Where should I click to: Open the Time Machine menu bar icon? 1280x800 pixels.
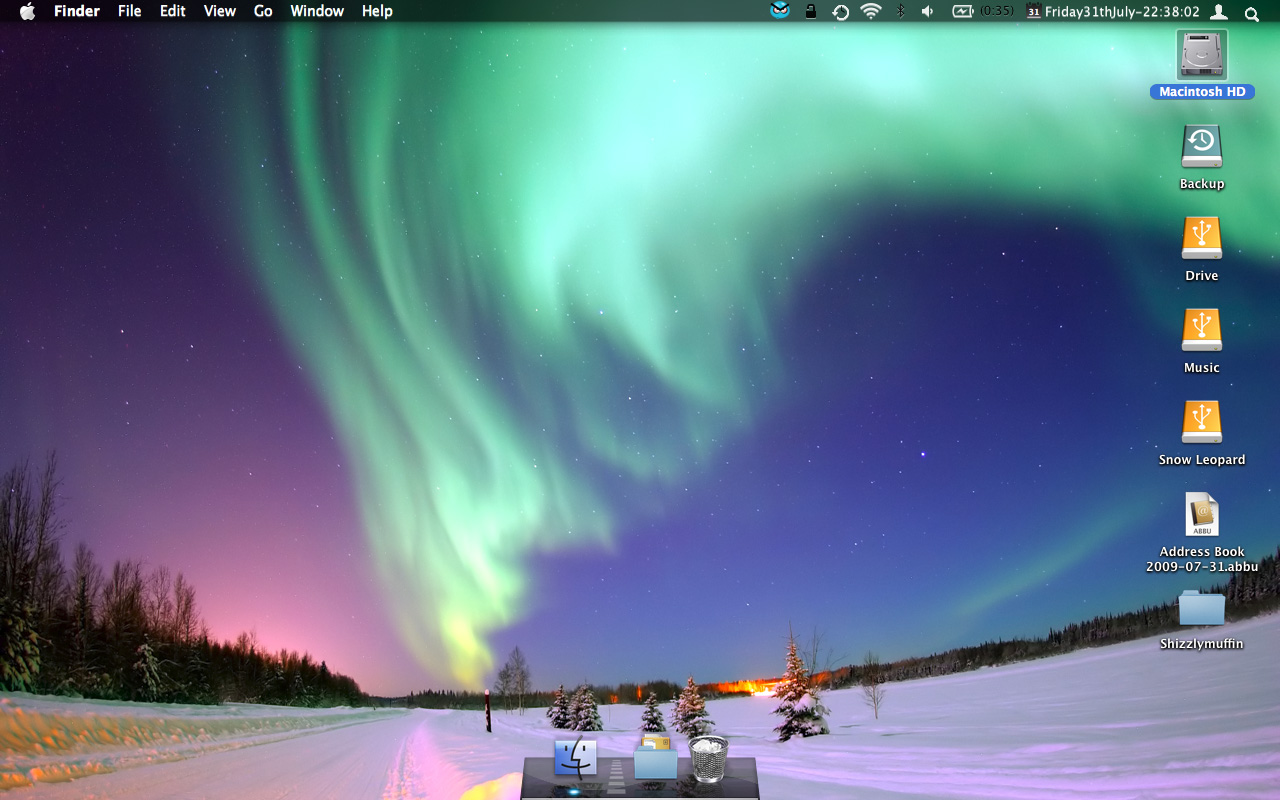pos(841,12)
